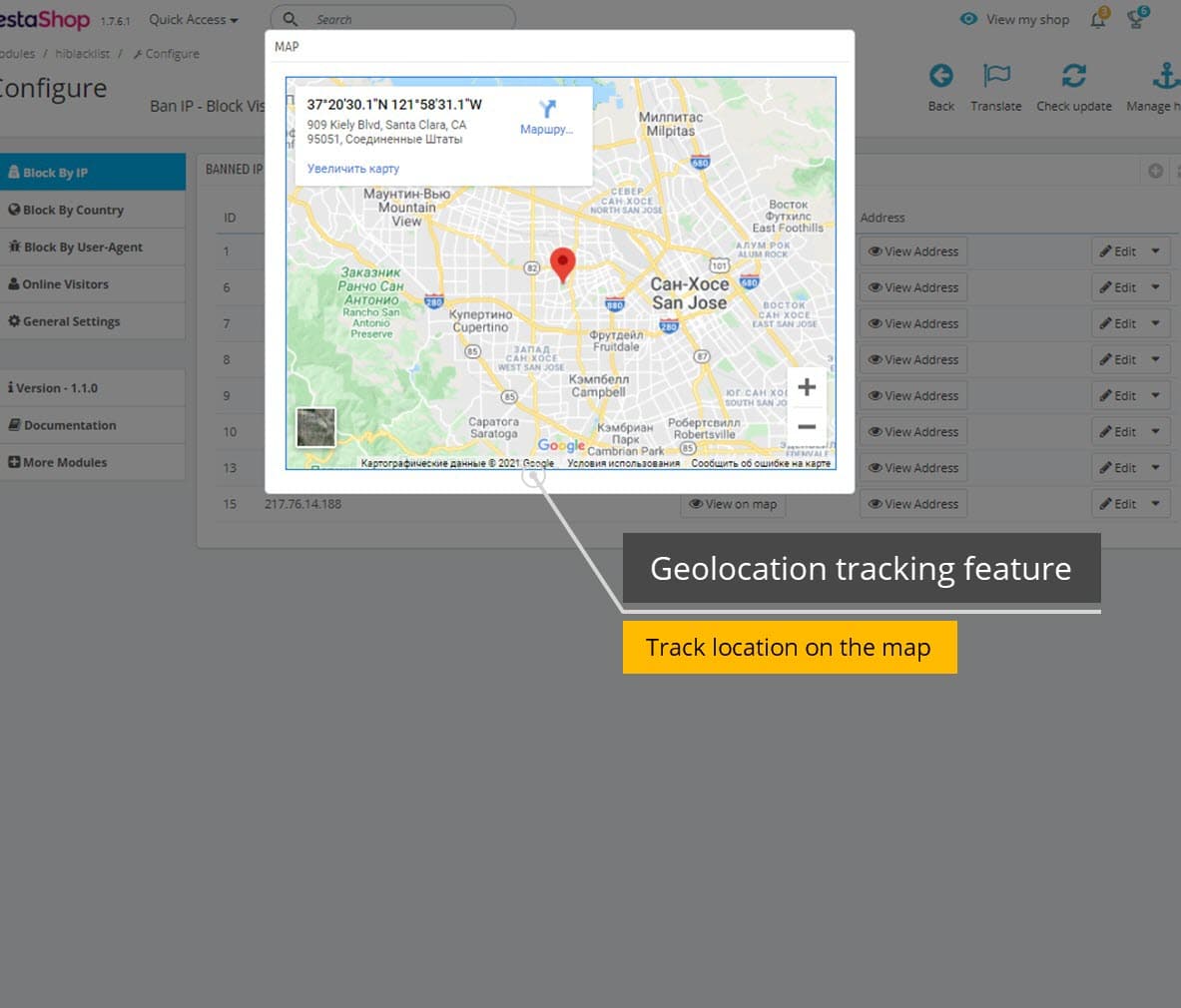
Task: Open the Online Visitors tab
Action: [x=93, y=284]
